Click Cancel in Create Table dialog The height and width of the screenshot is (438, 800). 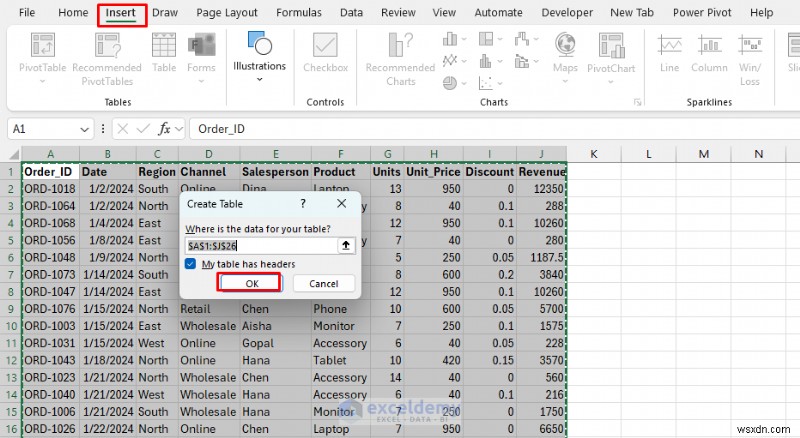click(323, 283)
